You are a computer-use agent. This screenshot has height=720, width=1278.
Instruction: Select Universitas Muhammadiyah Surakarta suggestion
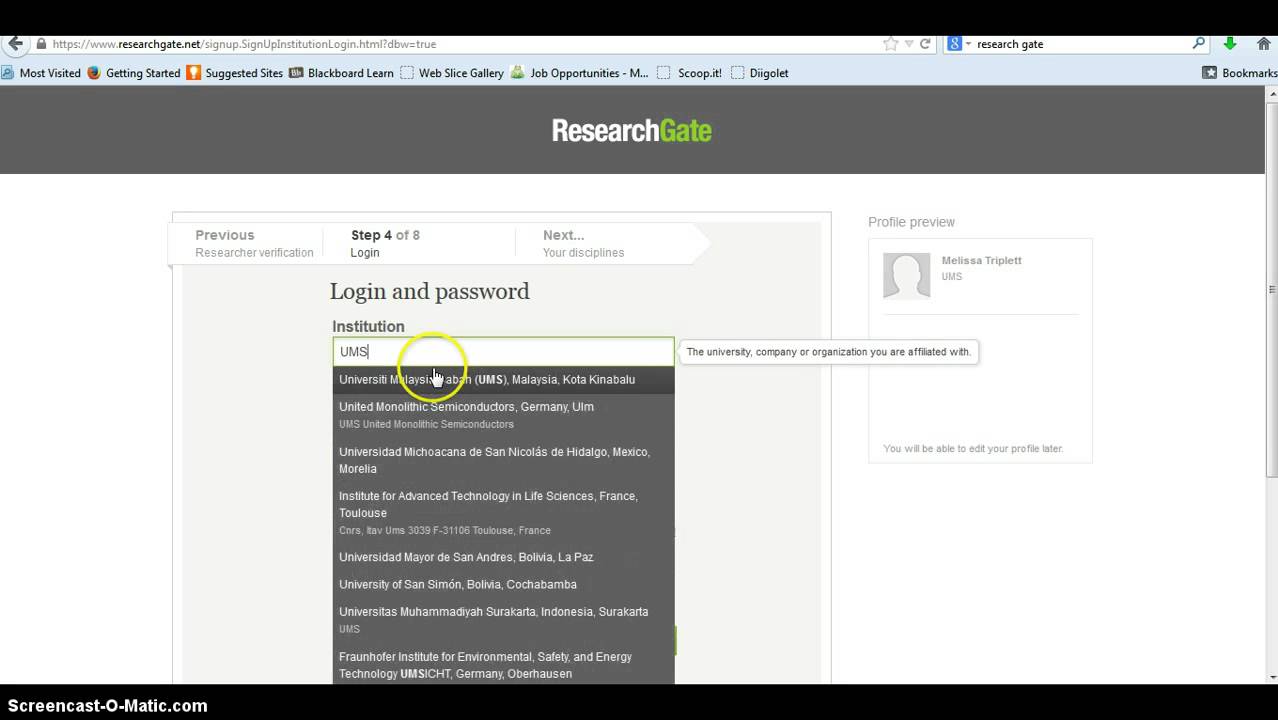click(x=503, y=620)
